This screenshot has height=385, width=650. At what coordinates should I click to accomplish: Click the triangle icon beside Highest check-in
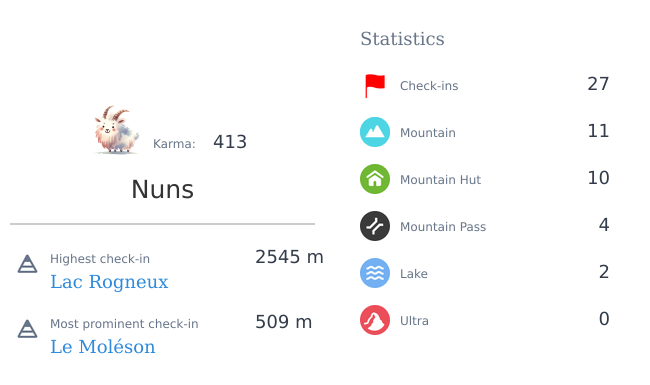point(27,264)
